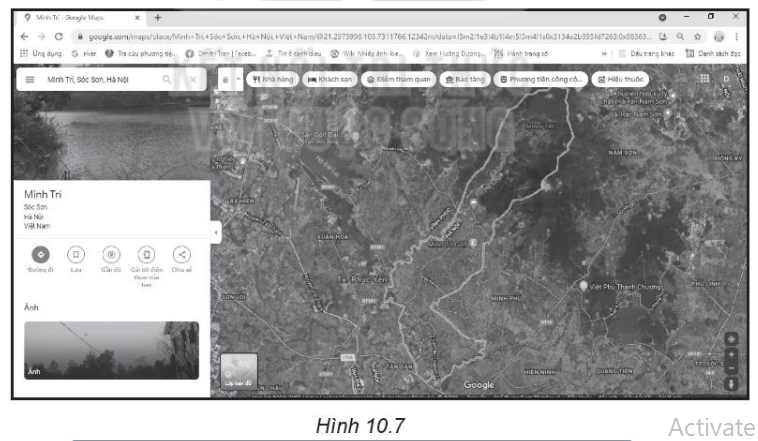The width and height of the screenshot is (758, 441).
Task: Open the Minh Trí photo thumbnail
Action: click(111, 350)
